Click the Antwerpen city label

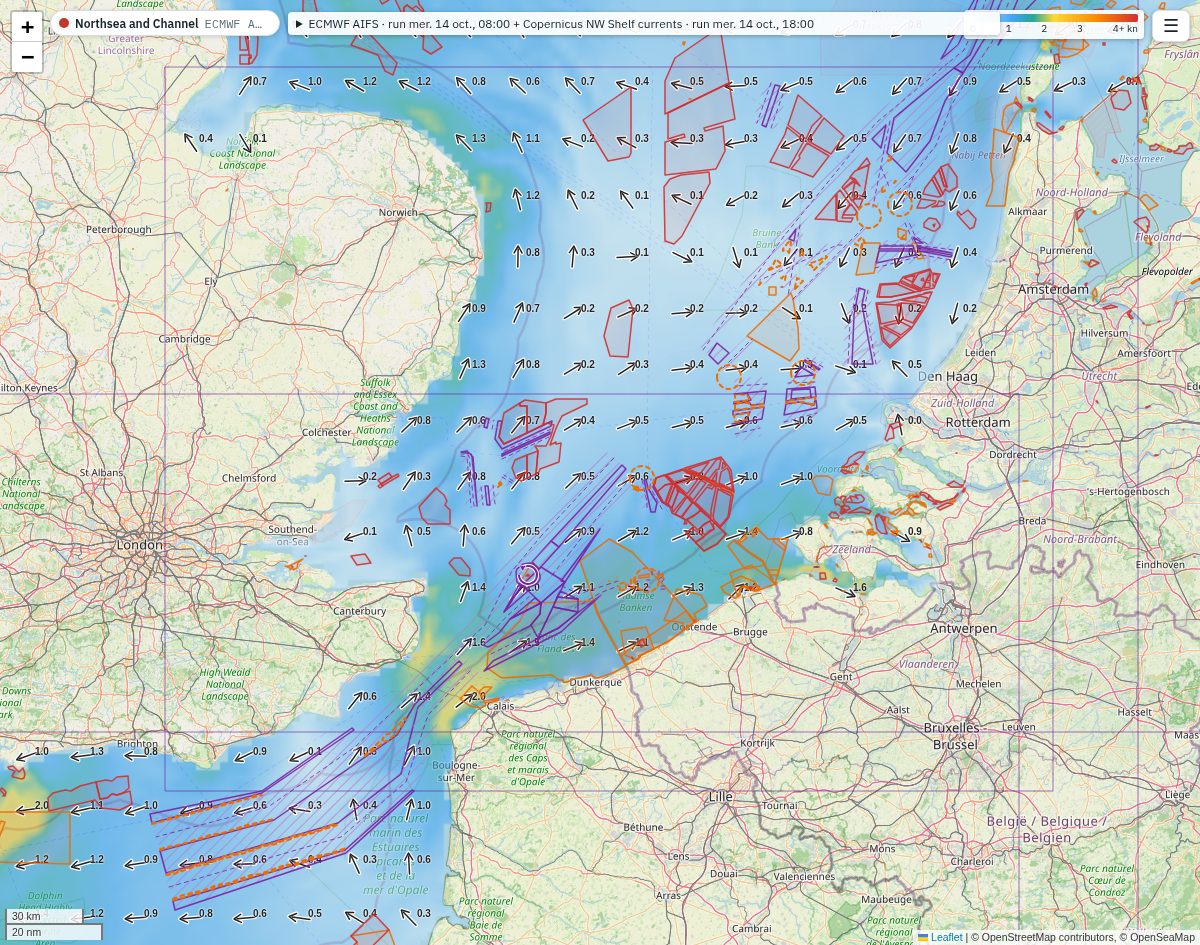(963, 628)
